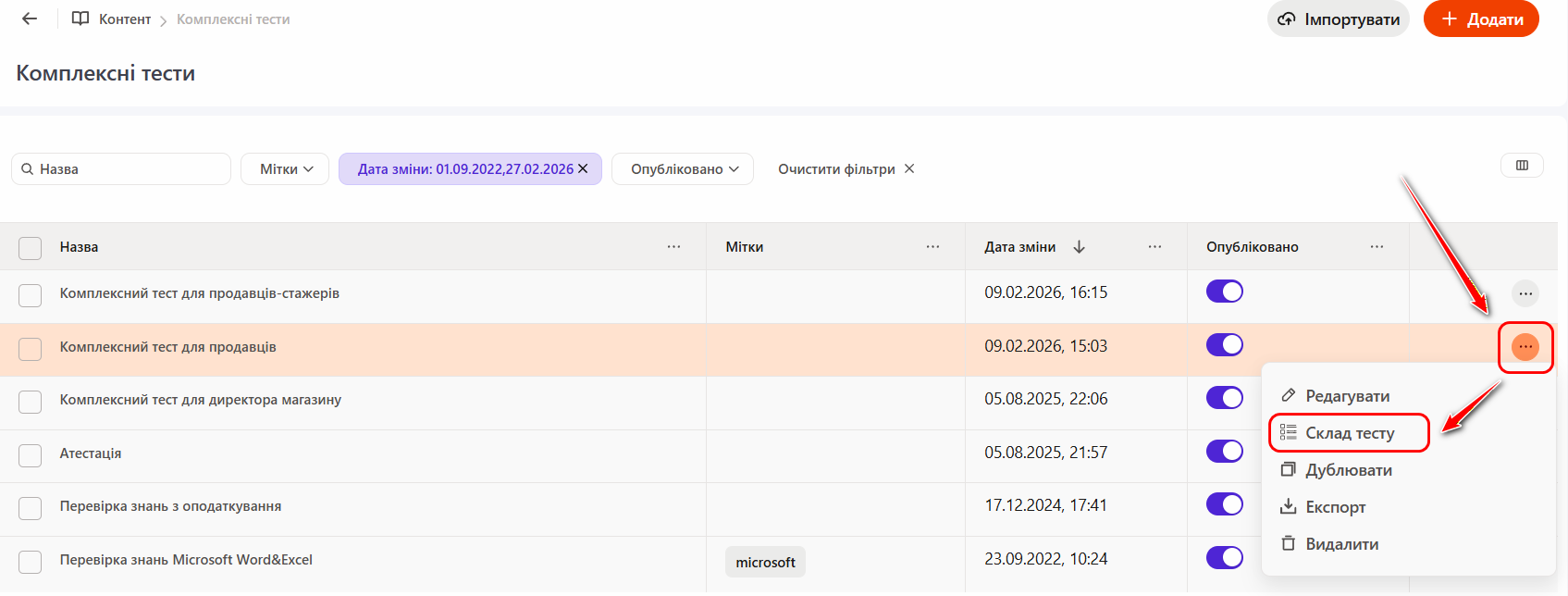Click the orange actions button on the highlighted row
Viewport: 1568px width, 596px height.
coord(1525,347)
